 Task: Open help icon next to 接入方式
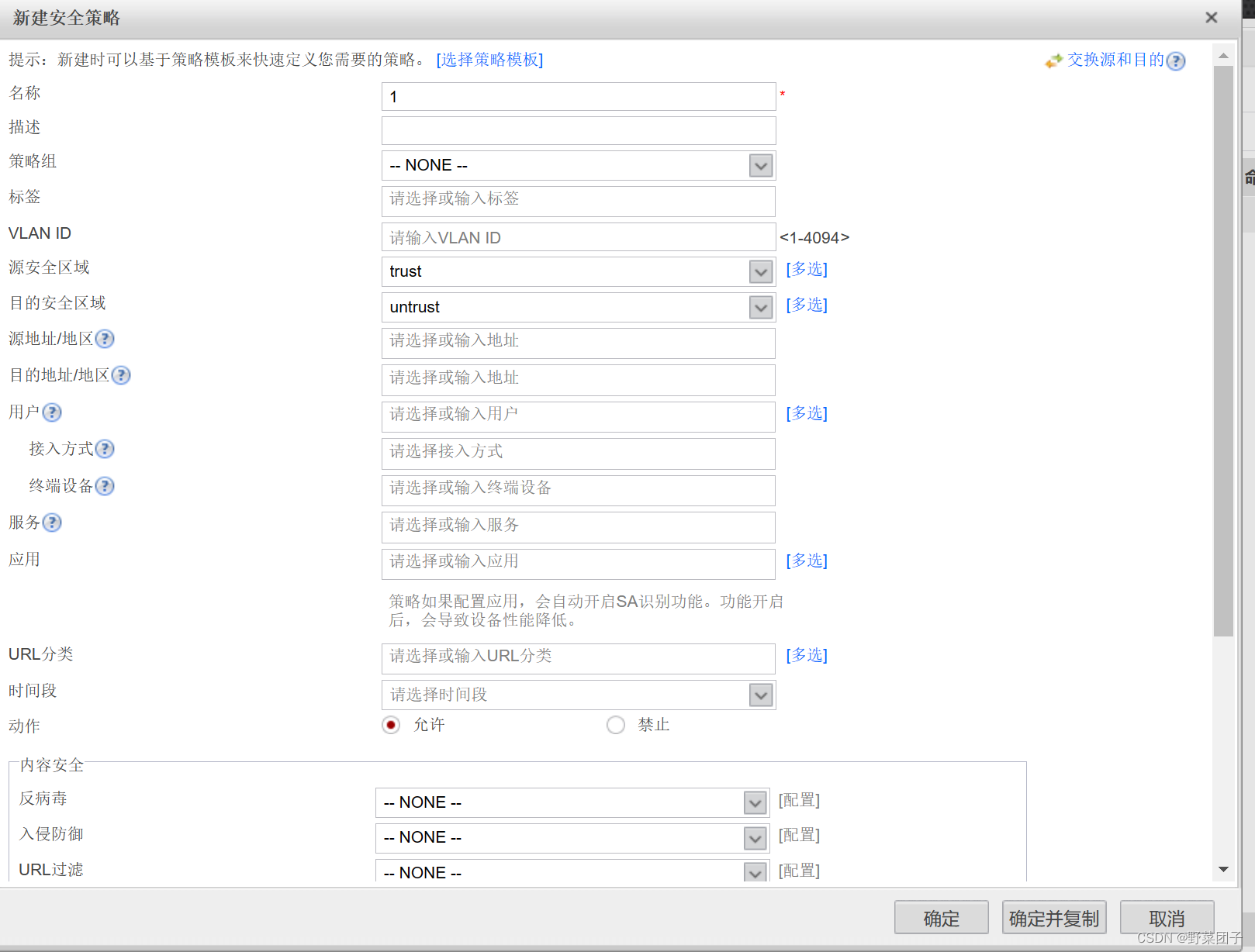[x=105, y=449]
